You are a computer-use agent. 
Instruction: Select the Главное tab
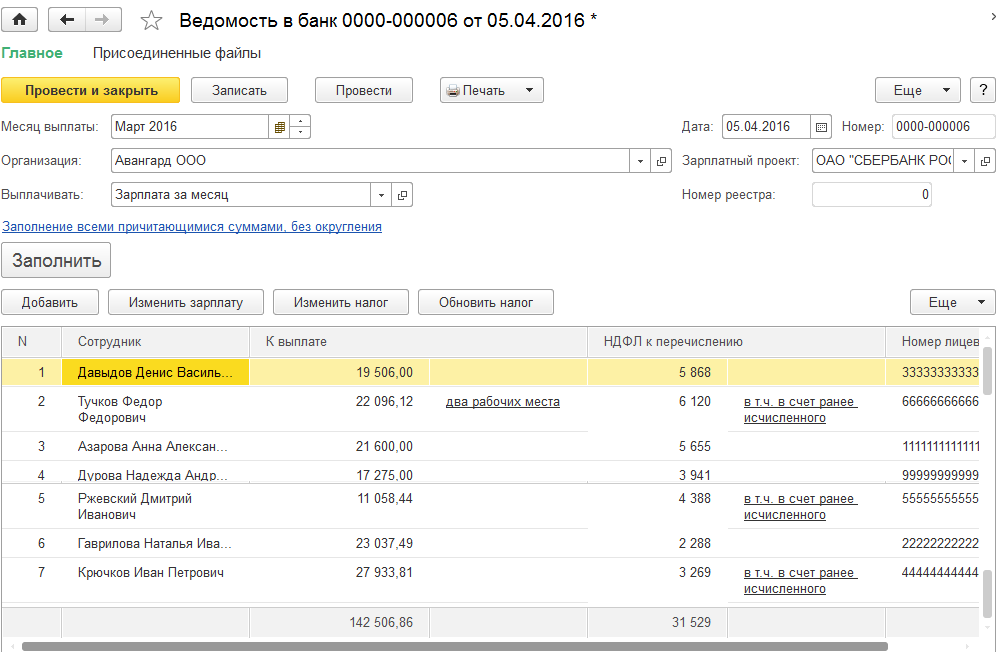pos(32,53)
